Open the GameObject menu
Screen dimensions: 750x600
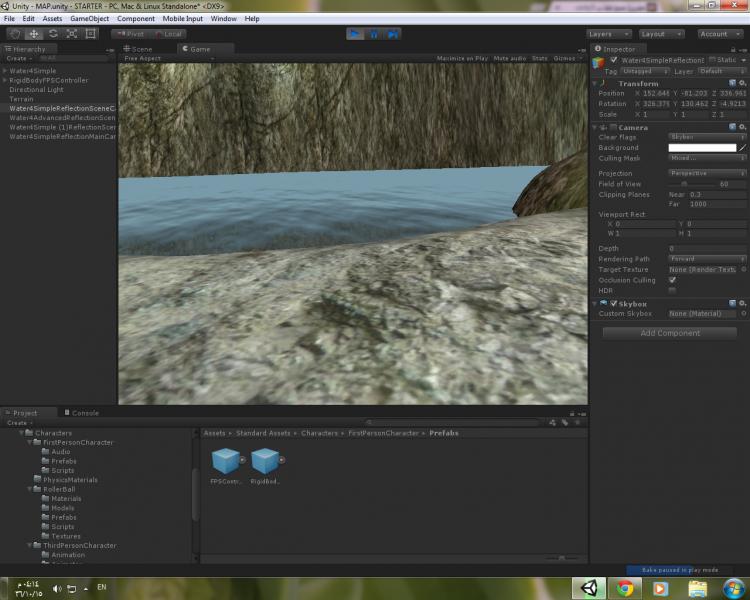[89, 18]
